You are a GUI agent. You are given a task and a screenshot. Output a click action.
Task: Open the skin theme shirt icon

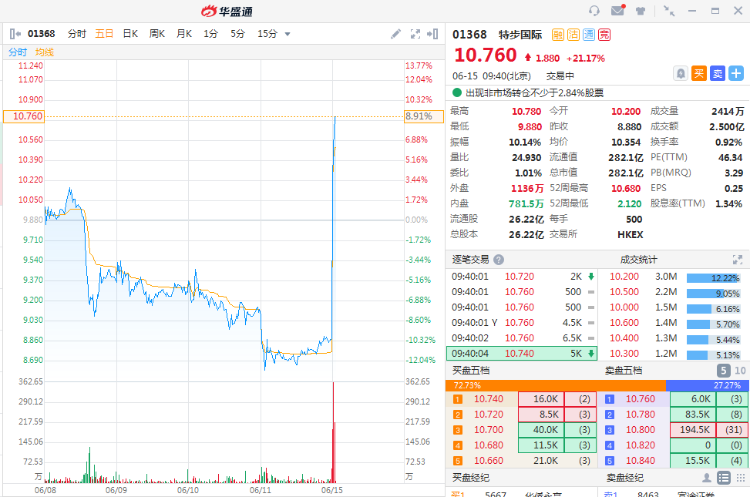point(640,11)
